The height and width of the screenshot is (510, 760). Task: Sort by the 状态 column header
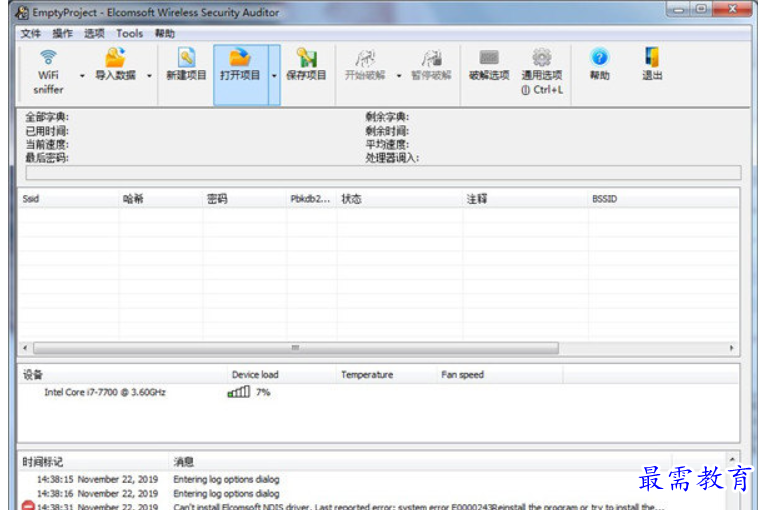(x=399, y=199)
